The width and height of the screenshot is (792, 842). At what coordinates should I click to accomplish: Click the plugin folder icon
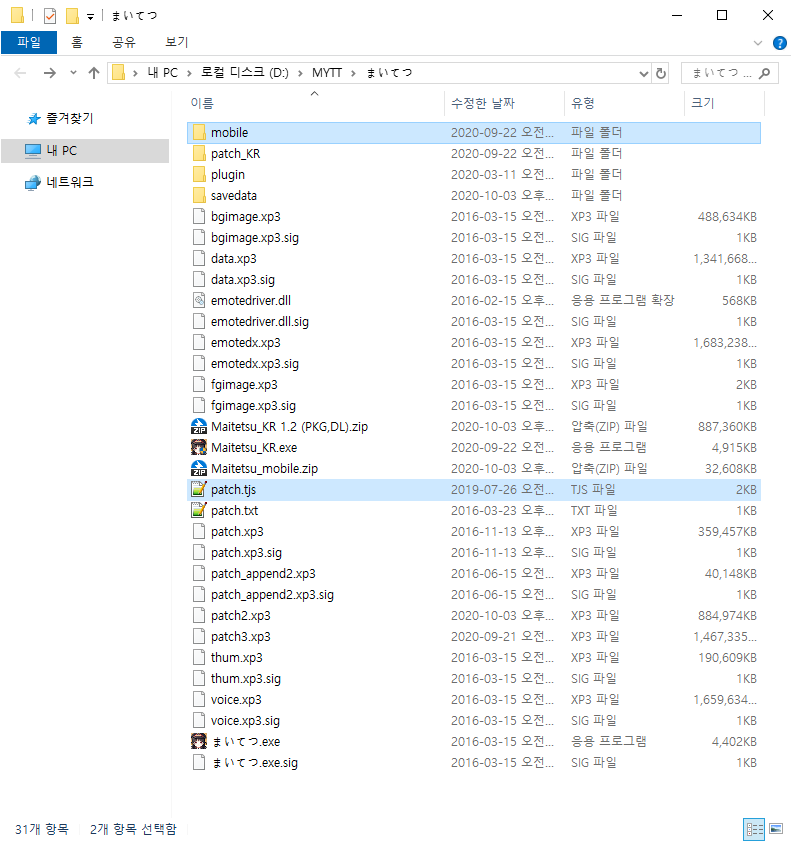point(199,175)
